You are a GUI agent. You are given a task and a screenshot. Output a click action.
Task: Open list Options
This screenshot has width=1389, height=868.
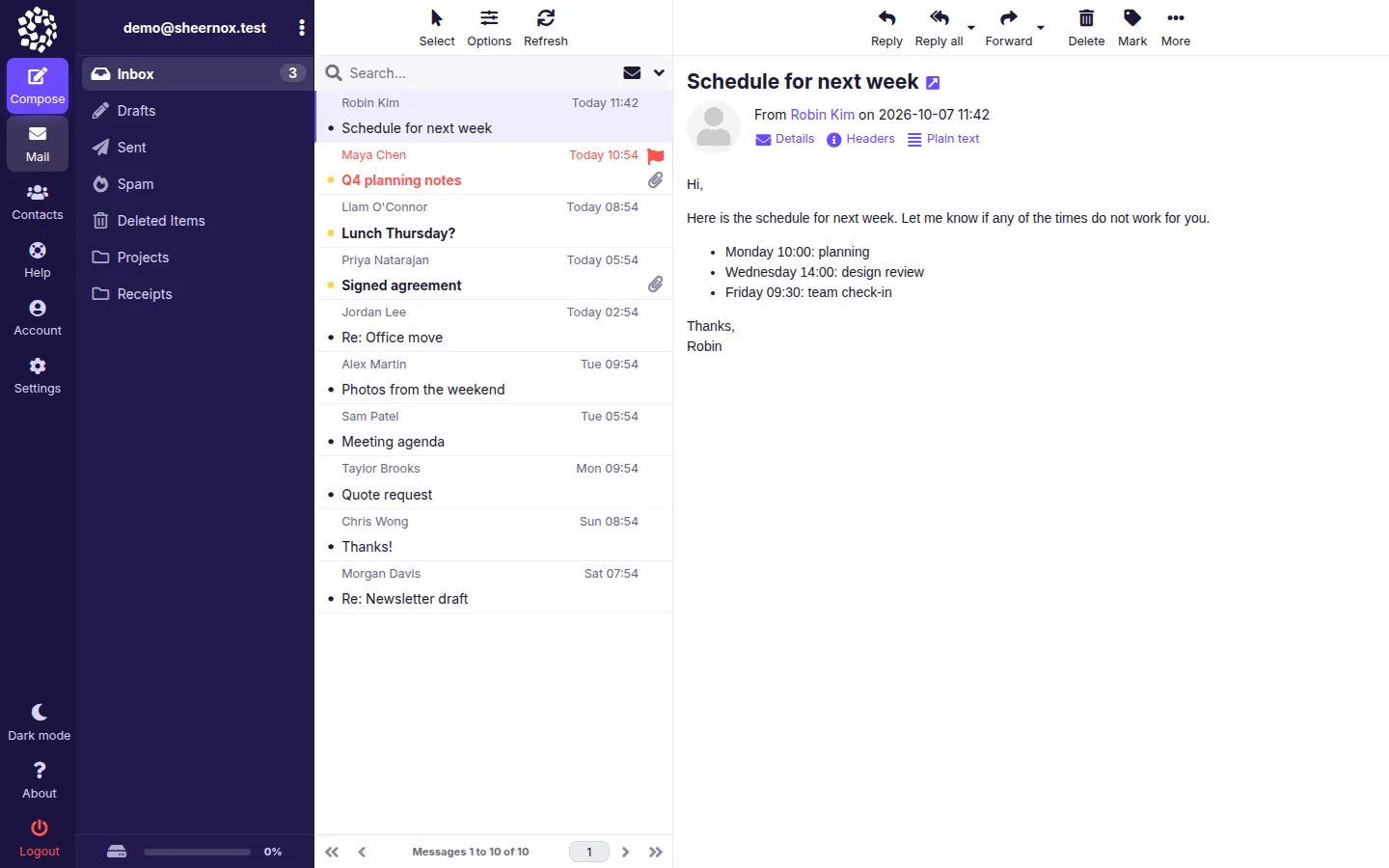[489, 28]
